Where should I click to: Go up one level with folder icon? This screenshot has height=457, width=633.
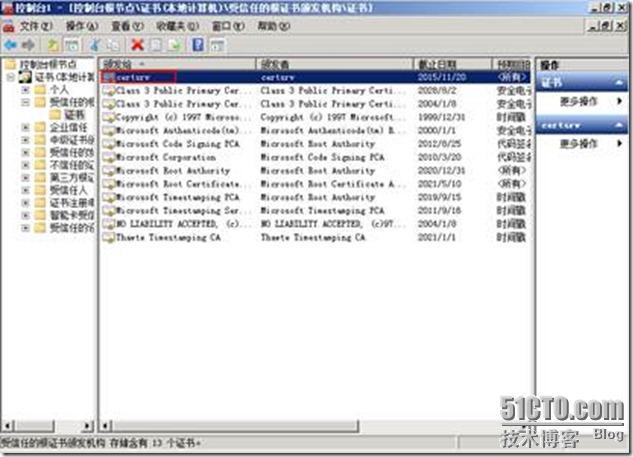point(53,45)
